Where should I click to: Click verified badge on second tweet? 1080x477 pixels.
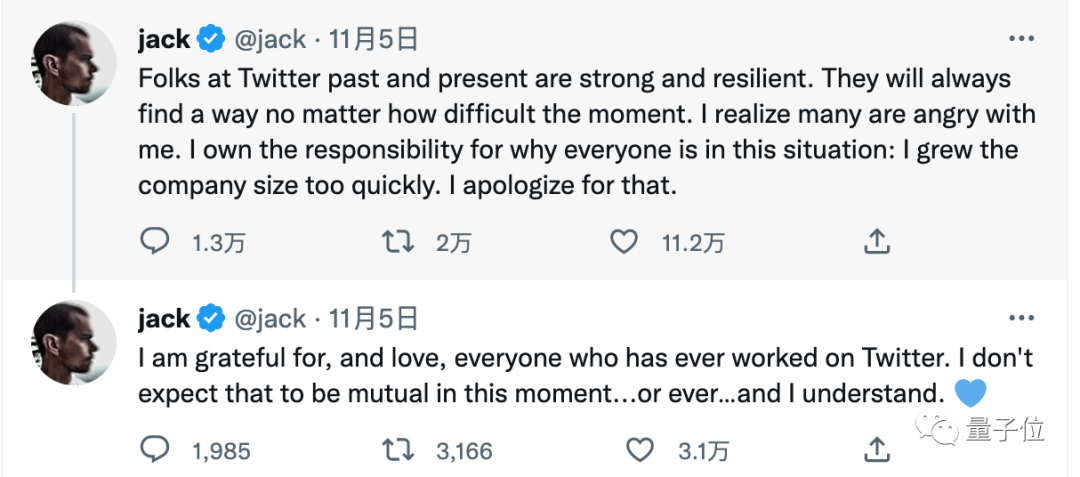pos(210,319)
